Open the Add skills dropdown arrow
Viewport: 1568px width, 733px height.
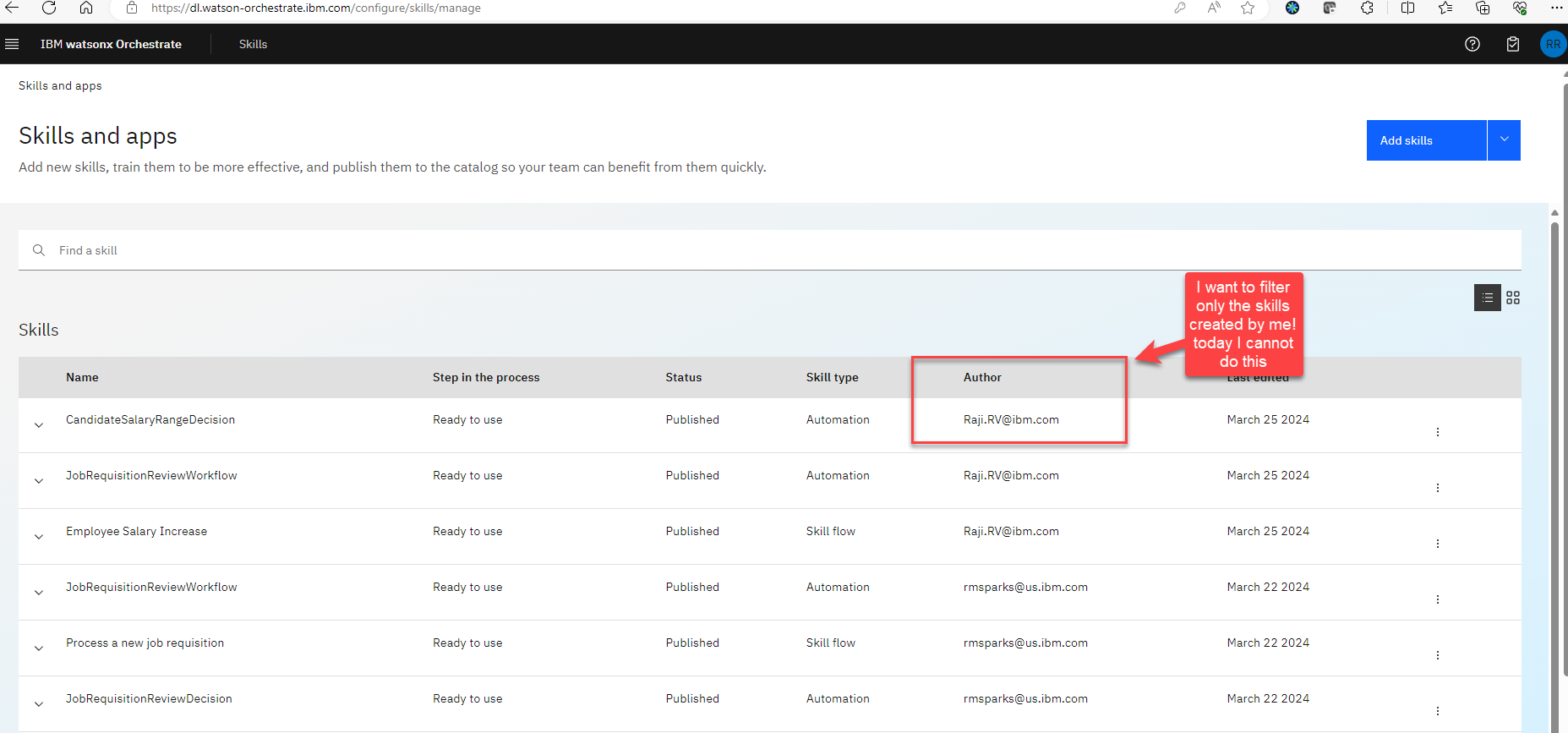(1504, 140)
